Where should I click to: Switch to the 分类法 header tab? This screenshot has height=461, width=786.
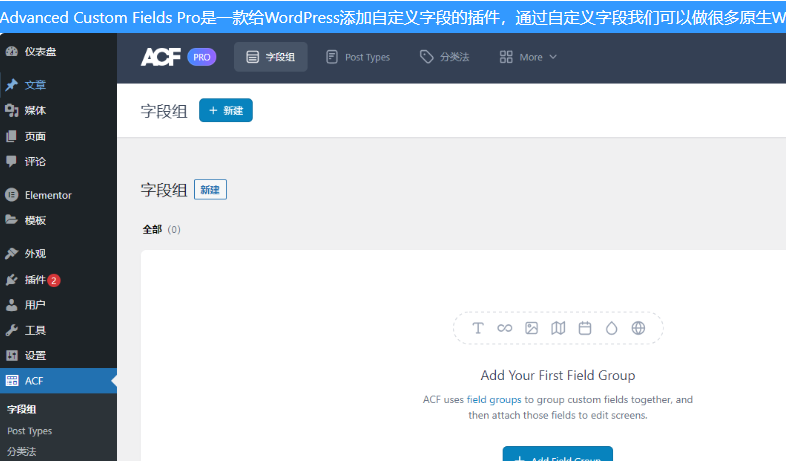444,57
